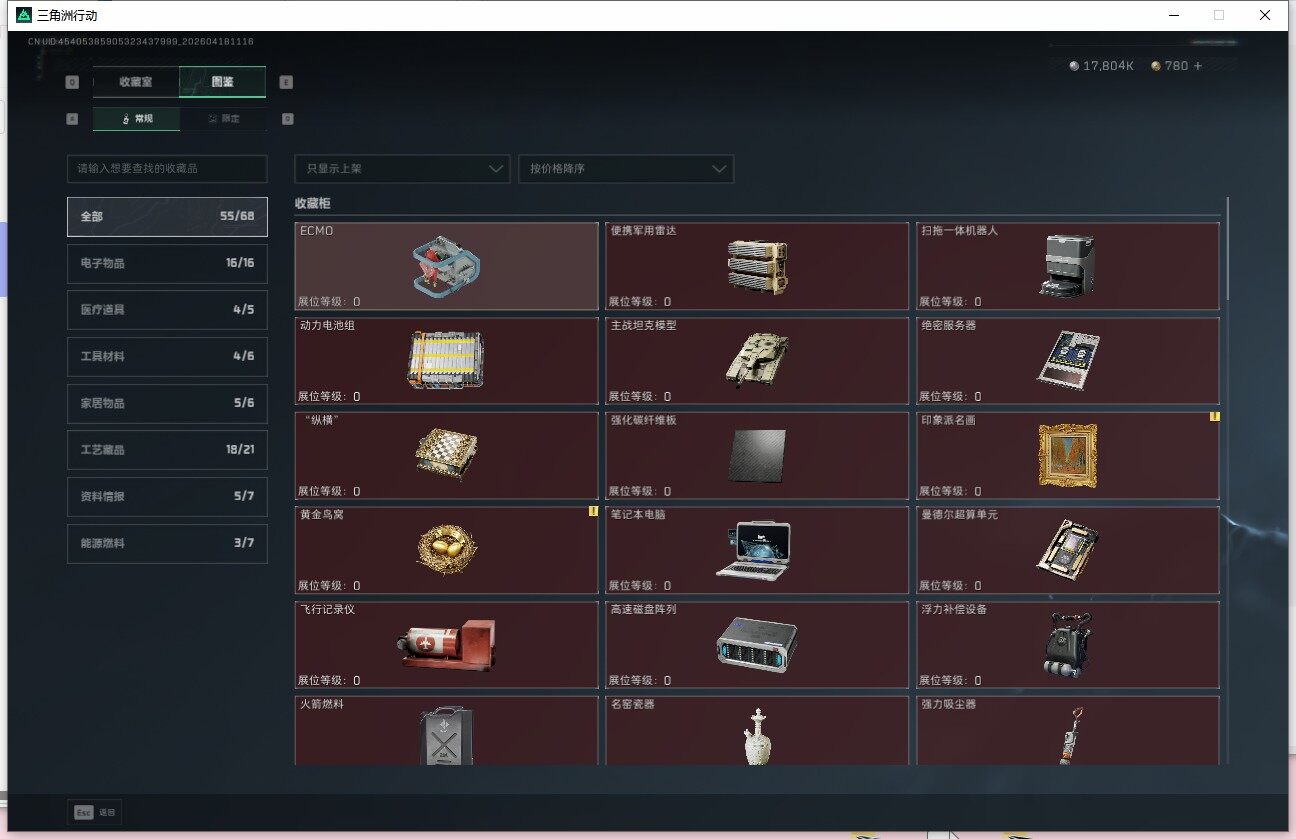Image resolution: width=1296 pixels, height=839 pixels.
Task: Click the yellow alert badge on 印象派名画
Action: point(1215,417)
